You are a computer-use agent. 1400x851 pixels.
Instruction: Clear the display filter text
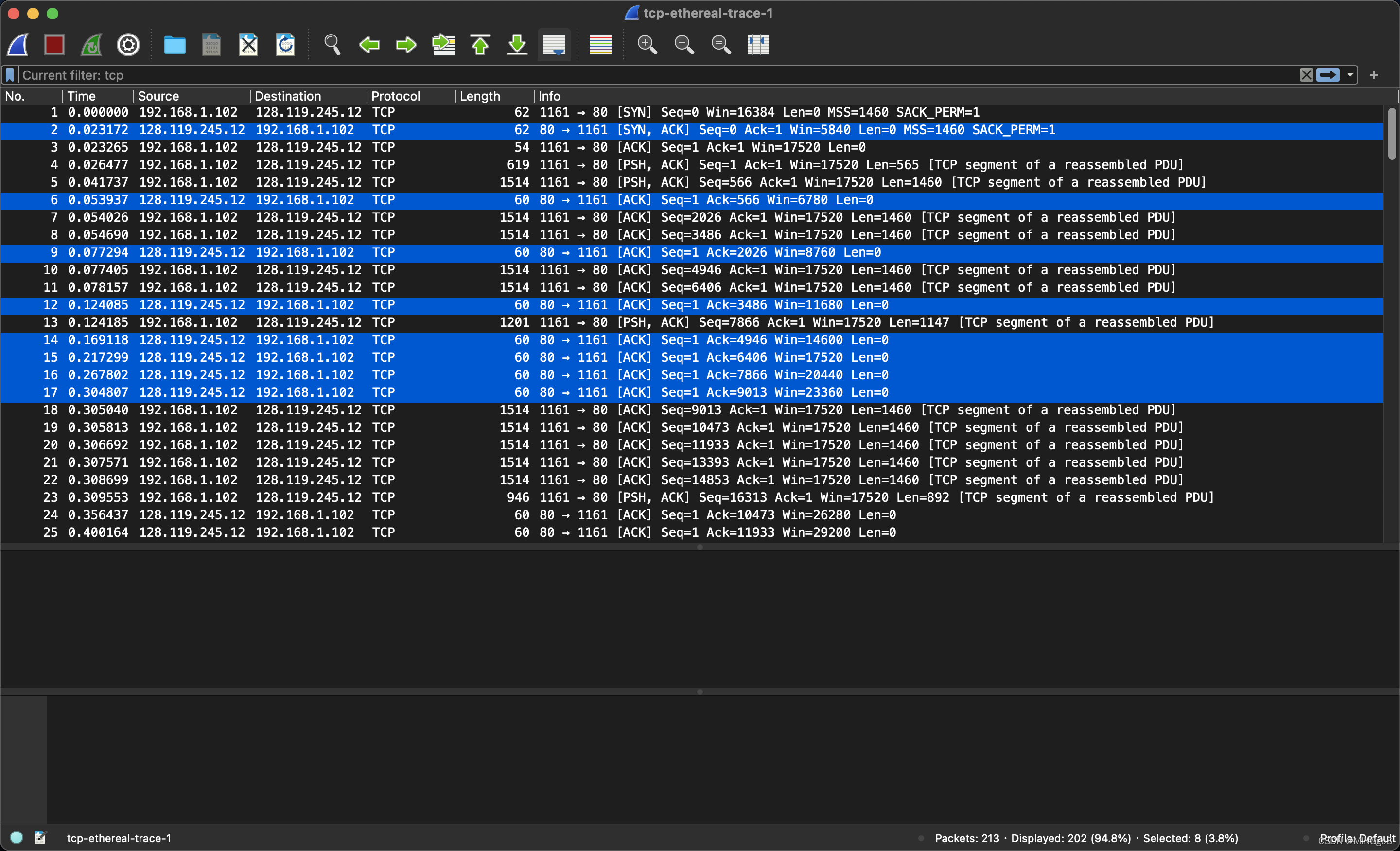coord(1306,75)
